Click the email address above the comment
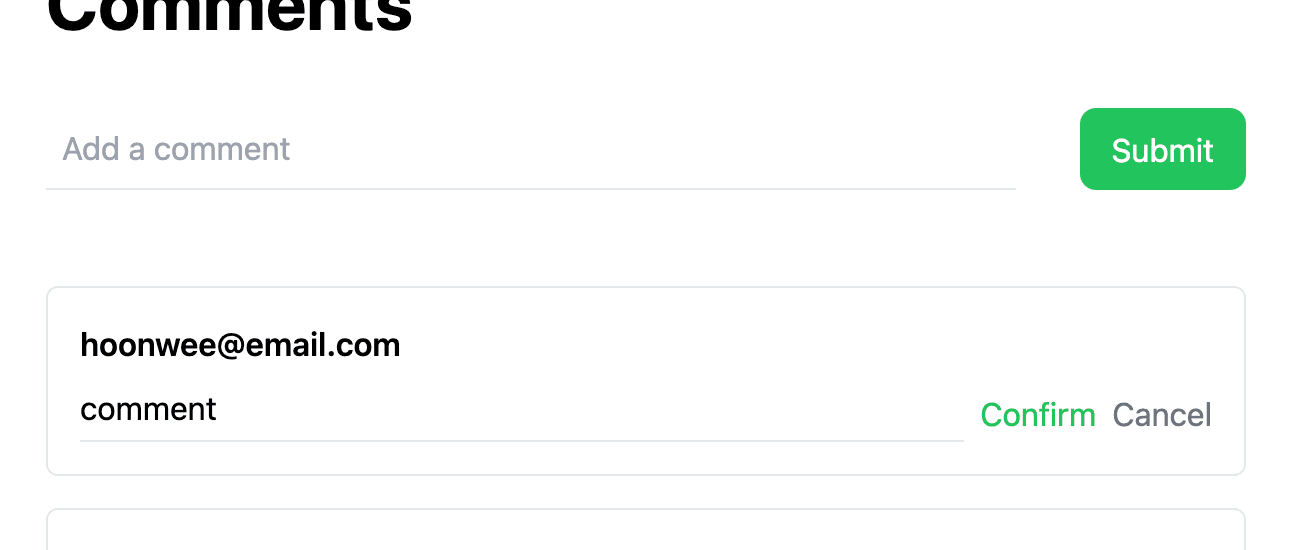Screen dimensions: 1298x550 [240, 345]
